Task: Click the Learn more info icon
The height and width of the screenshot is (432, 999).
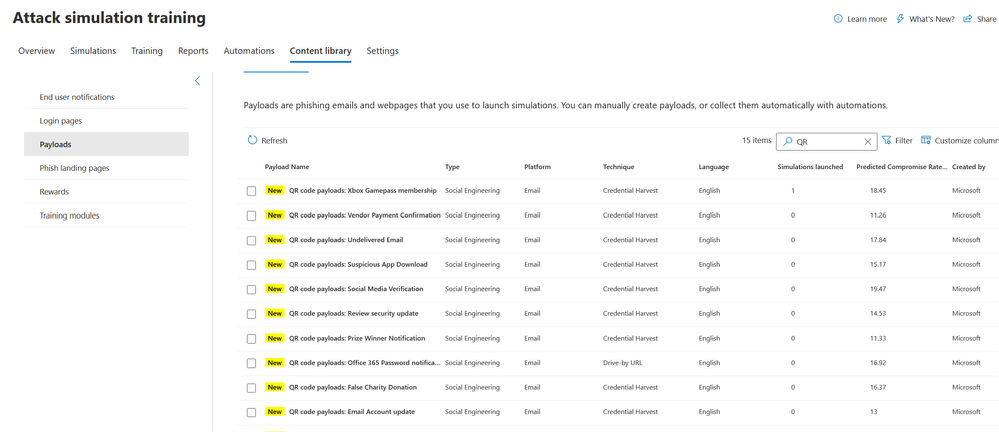Action: 838,19
